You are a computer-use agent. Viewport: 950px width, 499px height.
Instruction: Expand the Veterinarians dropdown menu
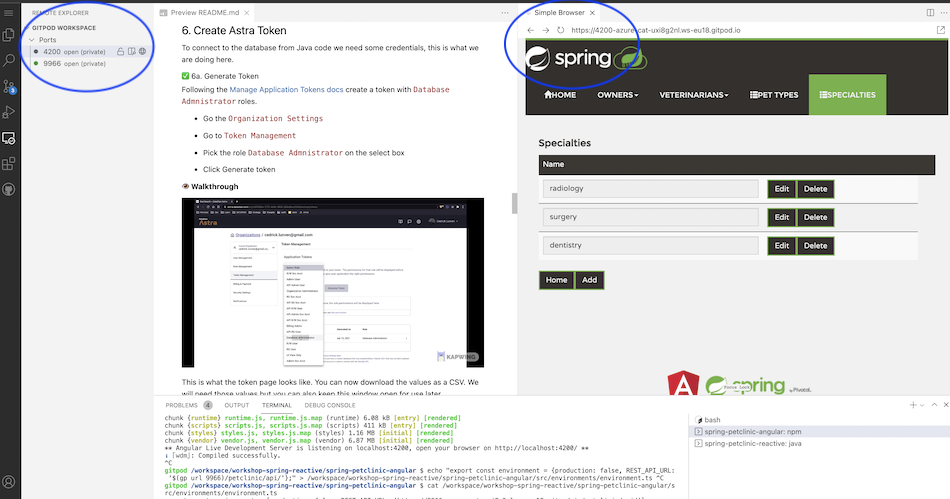tap(693, 95)
